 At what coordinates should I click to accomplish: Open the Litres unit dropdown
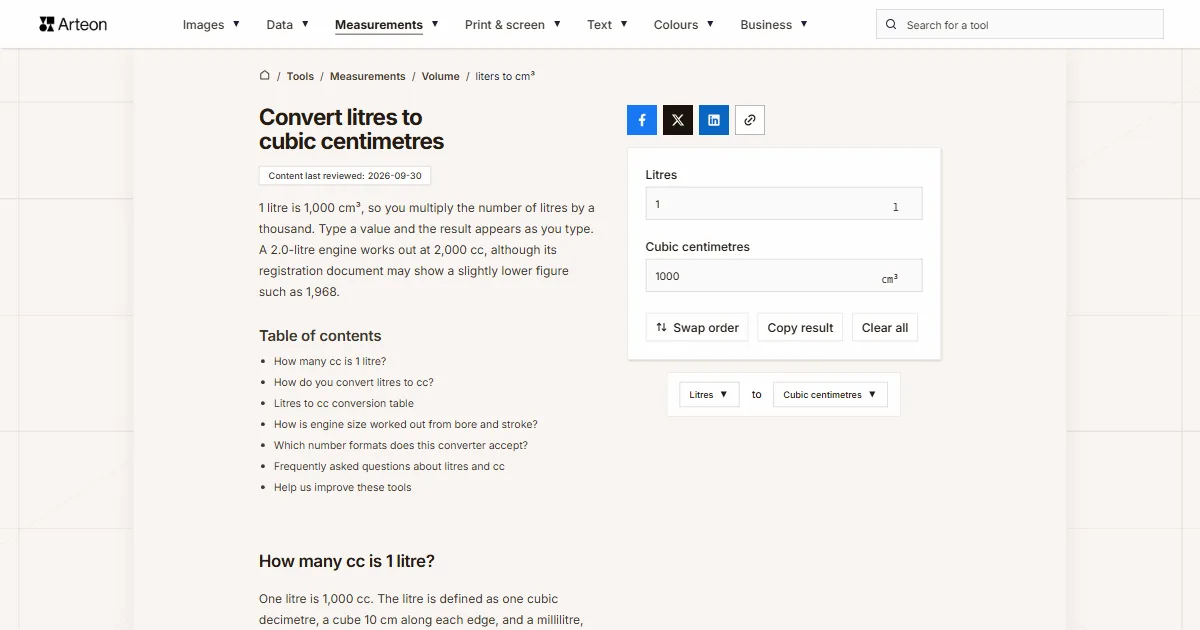(709, 395)
